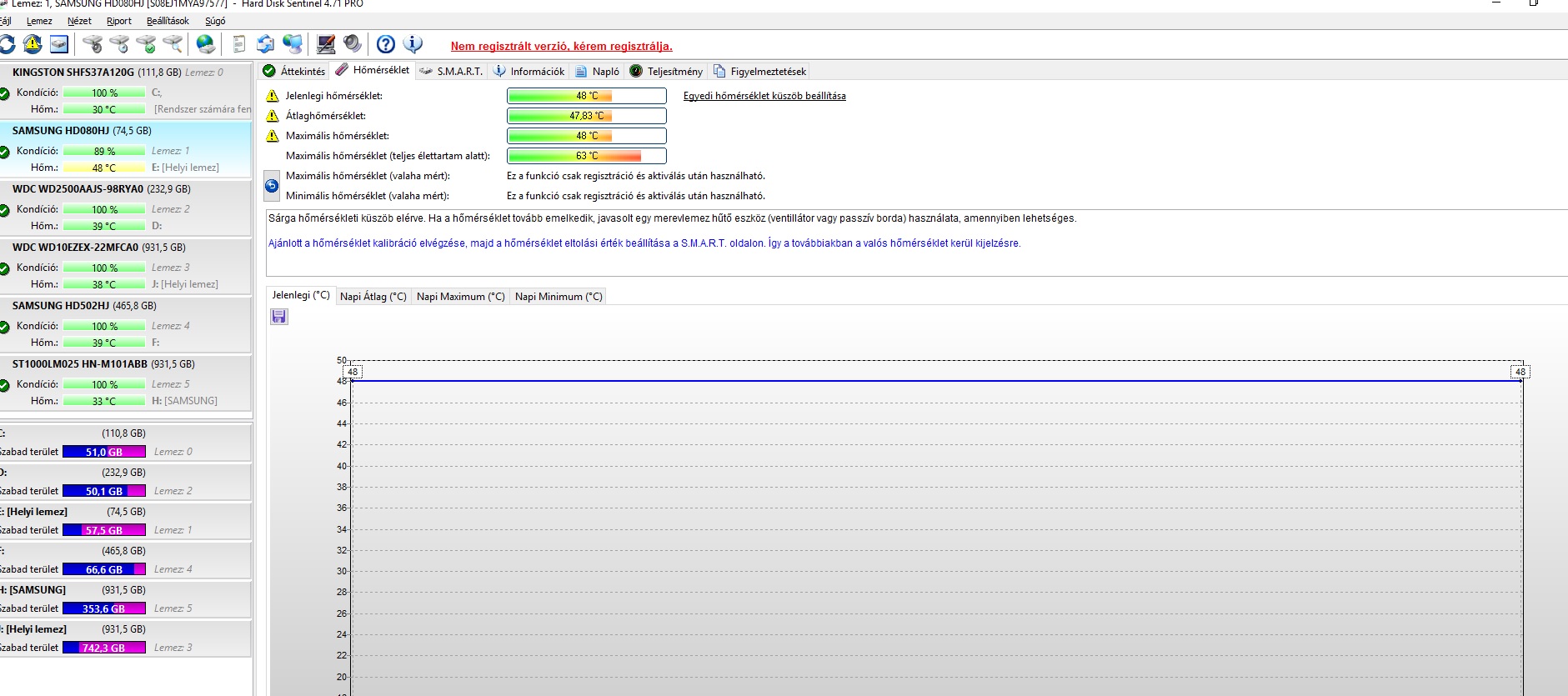Click green check icon of ST1000LM025 Kondíció
1568x696 pixels.
click(x=4, y=385)
